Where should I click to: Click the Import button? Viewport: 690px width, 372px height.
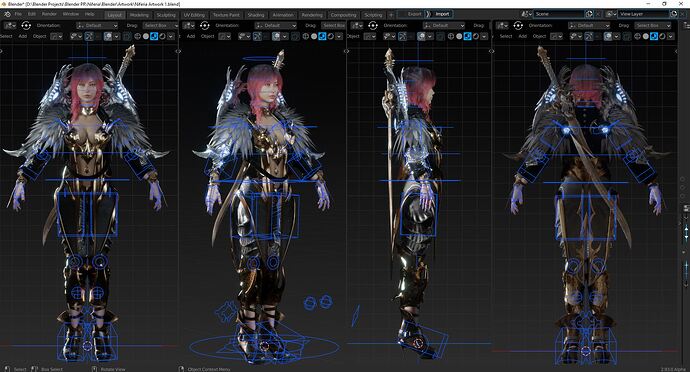click(442, 14)
